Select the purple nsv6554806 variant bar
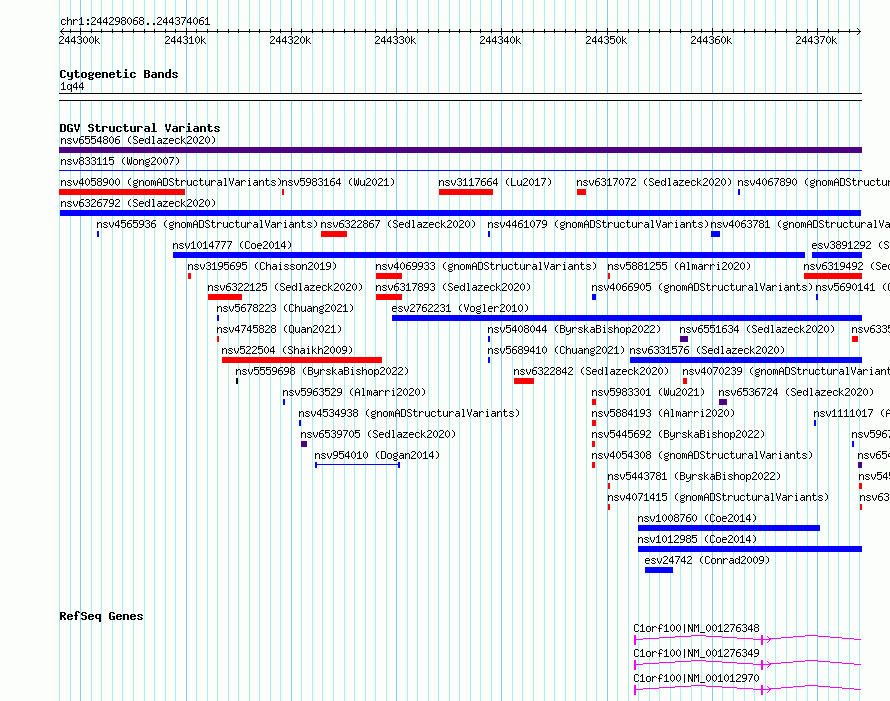This screenshot has width=890, height=701. point(460,150)
